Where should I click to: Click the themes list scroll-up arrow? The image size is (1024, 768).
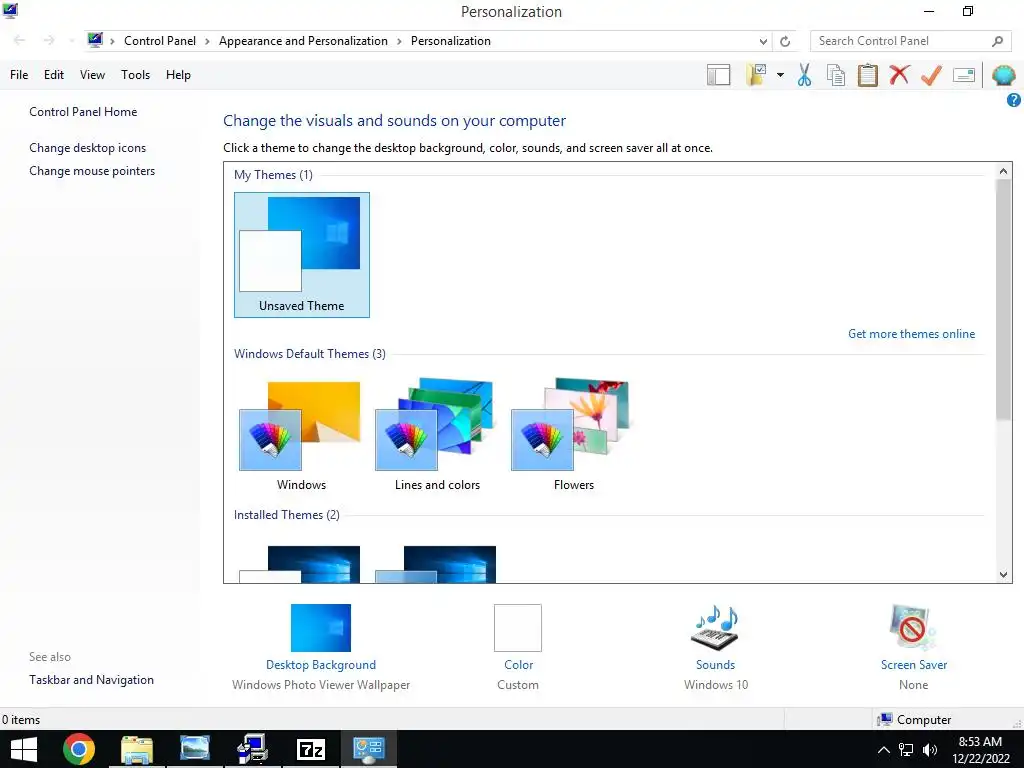pyautogui.click(x=1003, y=171)
